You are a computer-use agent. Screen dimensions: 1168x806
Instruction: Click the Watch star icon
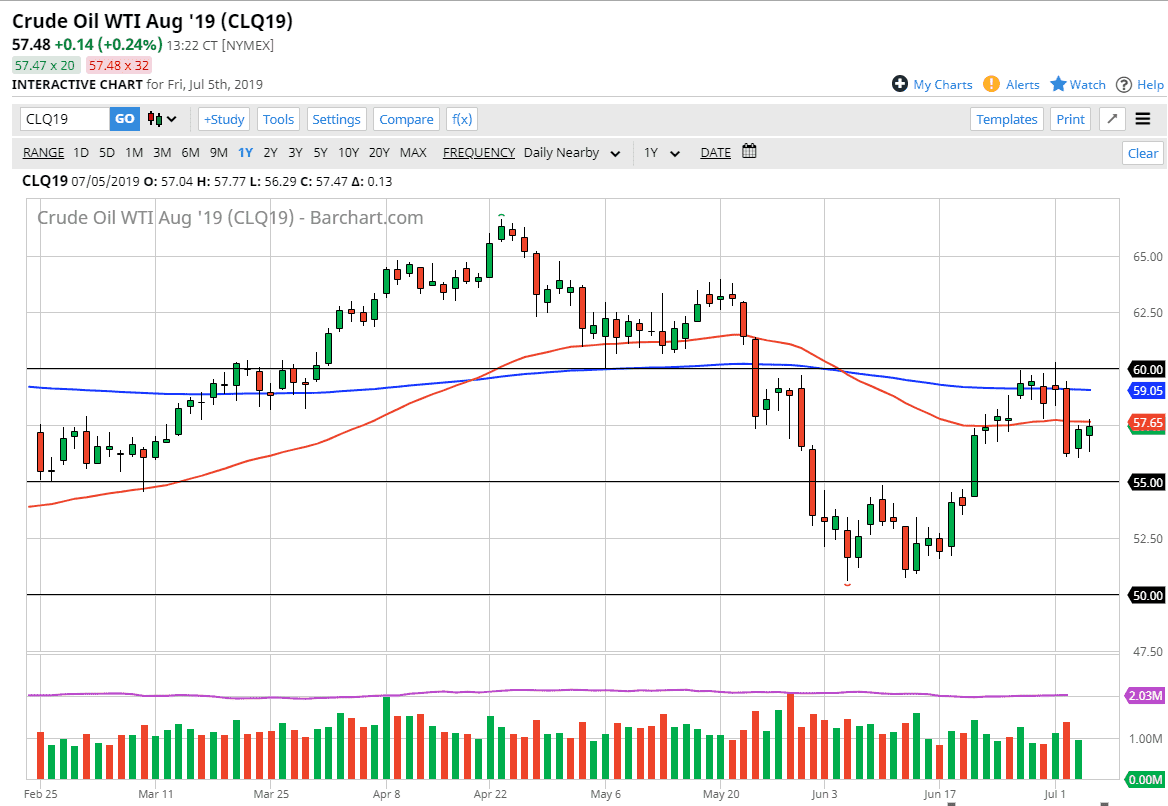coord(1058,84)
